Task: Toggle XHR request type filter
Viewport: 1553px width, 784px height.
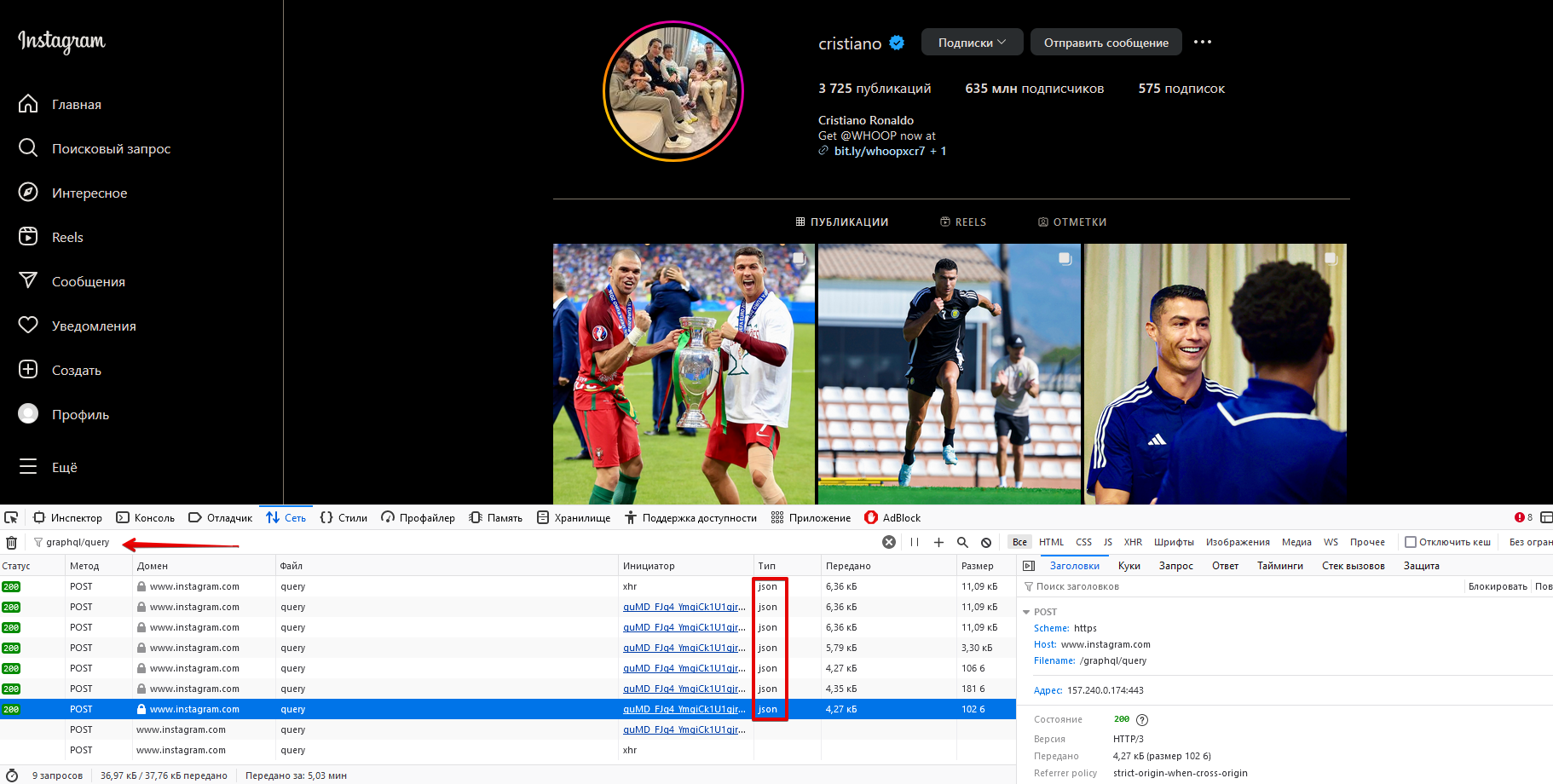Action: coord(1133,542)
